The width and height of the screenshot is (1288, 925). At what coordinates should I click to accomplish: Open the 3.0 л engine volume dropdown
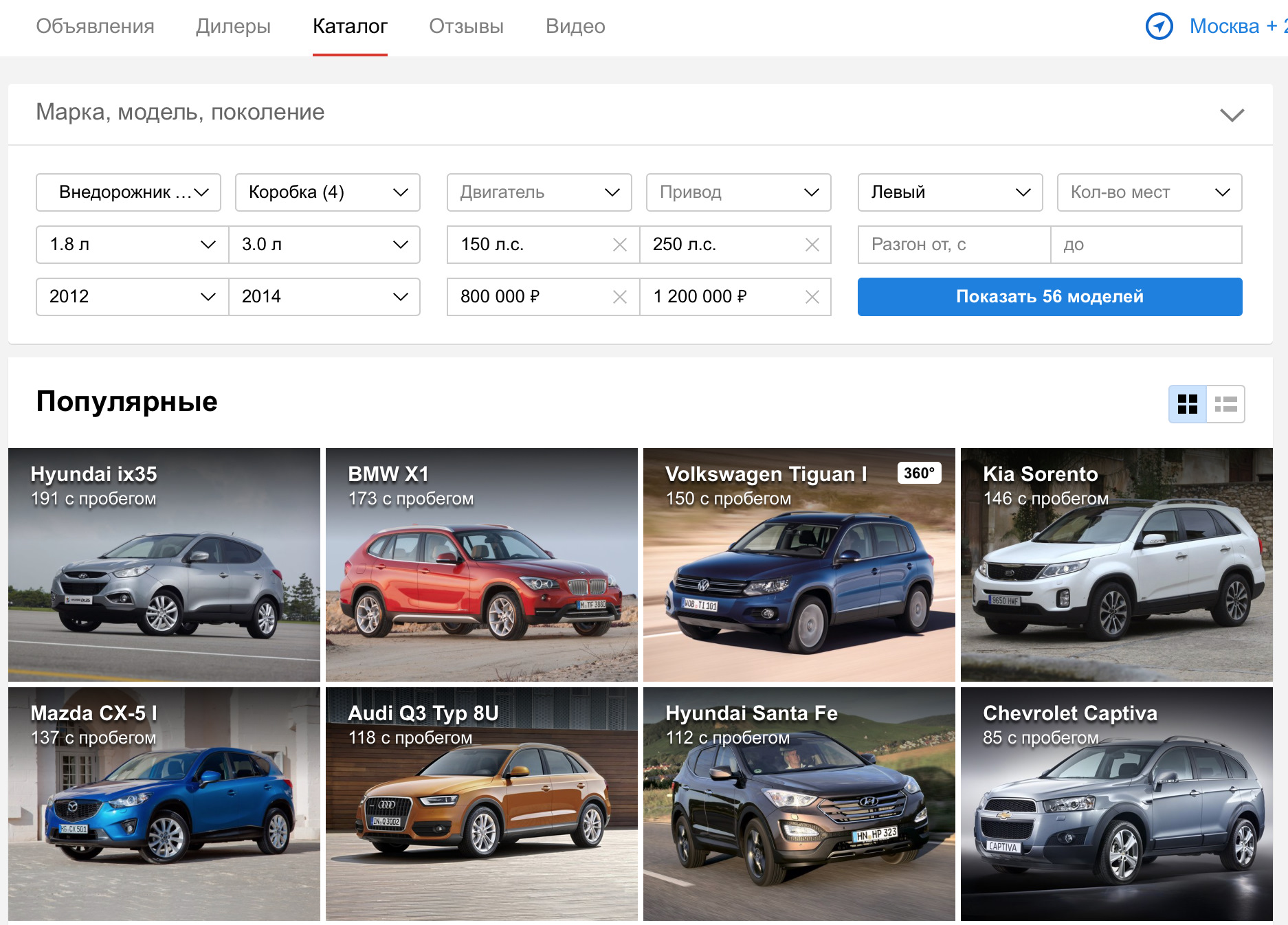click(x=324, y=245)
